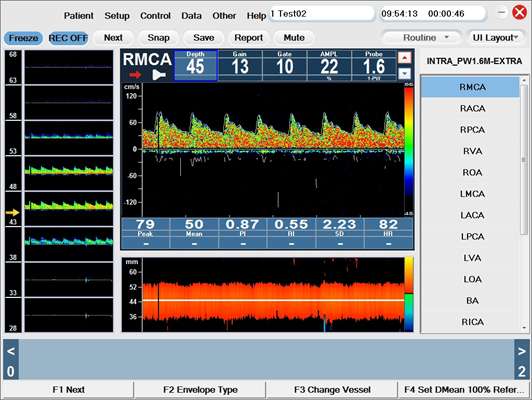Screen dimensions: 532x400
Task: Click the Report button
Action: (x=248, y=38)
